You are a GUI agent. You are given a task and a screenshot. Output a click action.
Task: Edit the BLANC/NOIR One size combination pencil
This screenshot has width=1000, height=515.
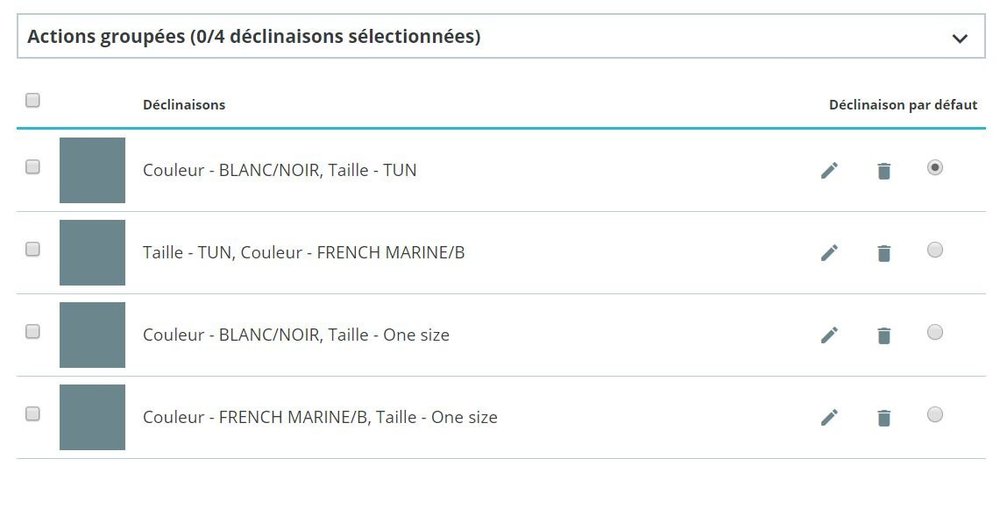coord(829,335)
